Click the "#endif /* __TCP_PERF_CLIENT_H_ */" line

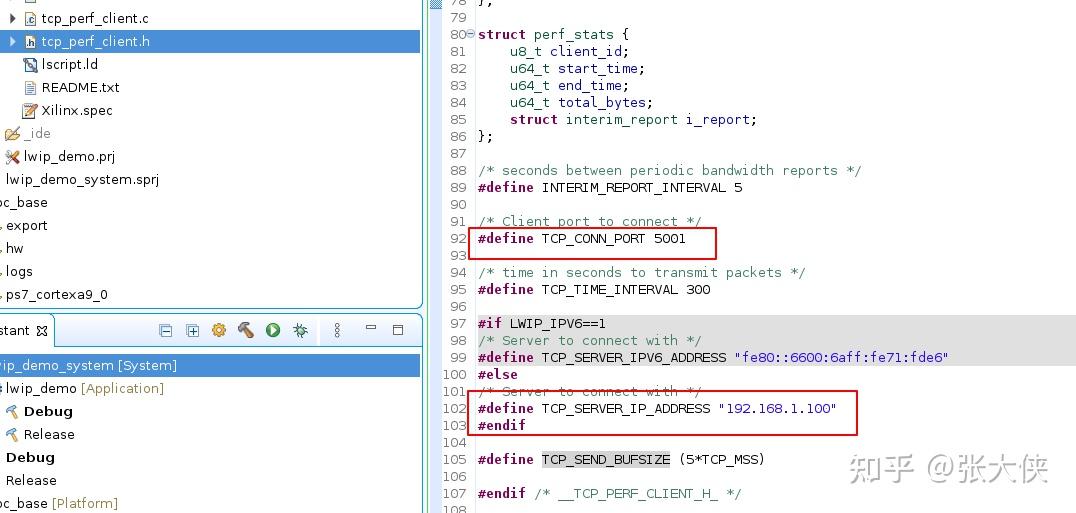[x=609, y=494]
